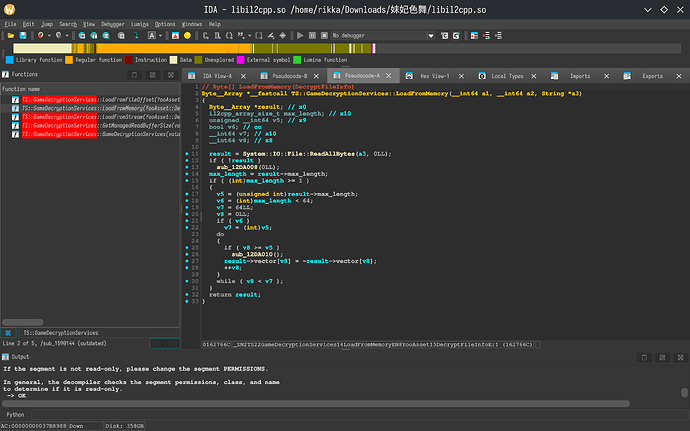Click the red-blue circle toolbar icon
The image size is (690, 431).
40,36
